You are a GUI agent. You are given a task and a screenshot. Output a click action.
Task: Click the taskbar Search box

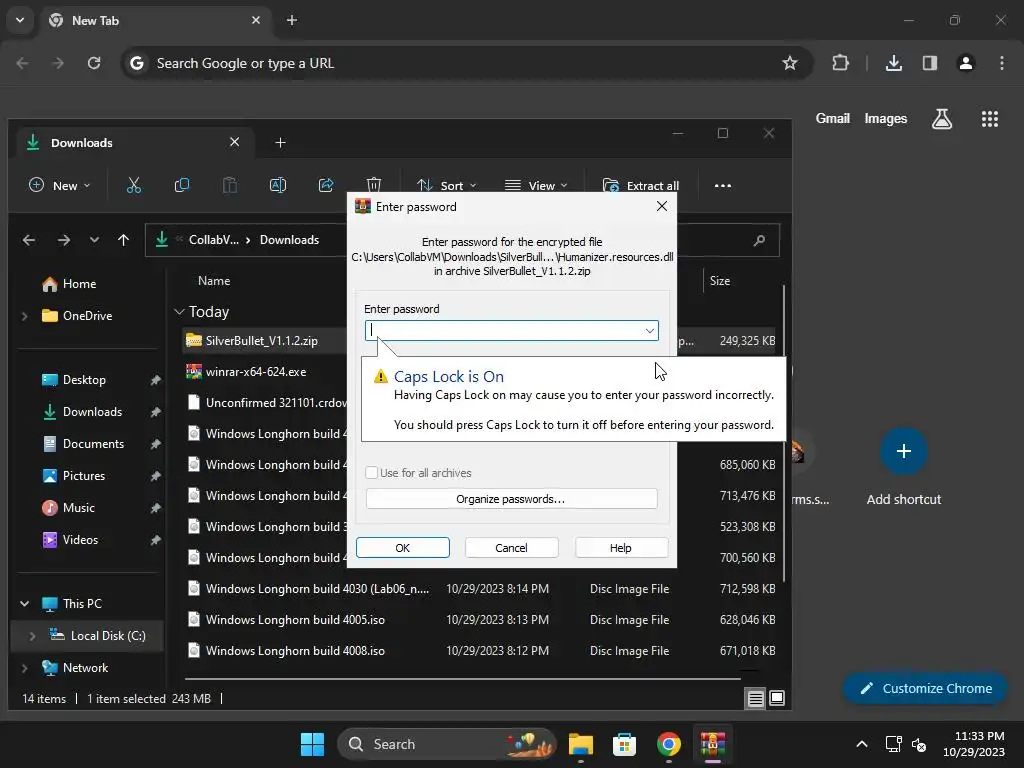click(447, 744)
